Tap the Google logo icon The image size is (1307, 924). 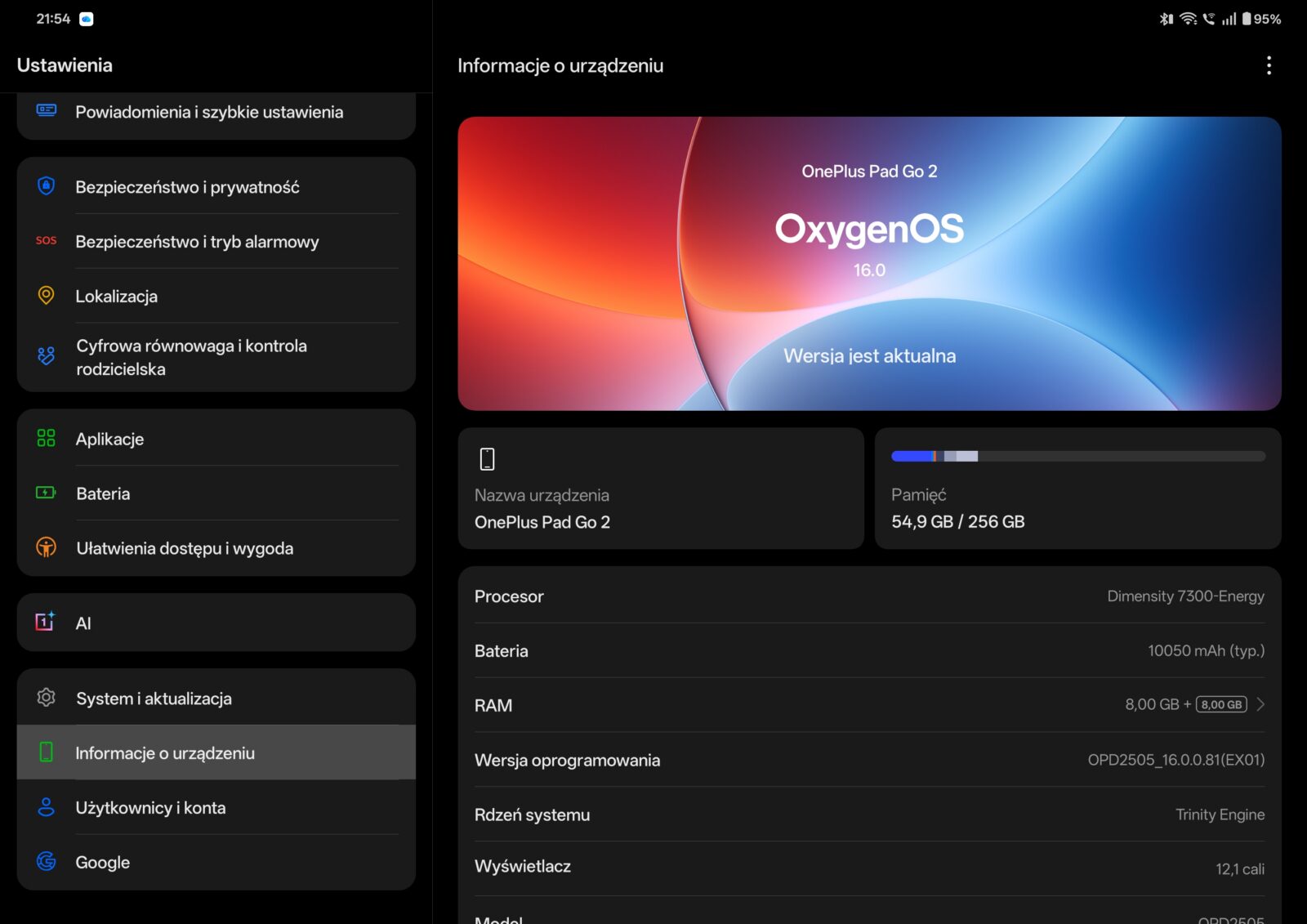point(47,861)
